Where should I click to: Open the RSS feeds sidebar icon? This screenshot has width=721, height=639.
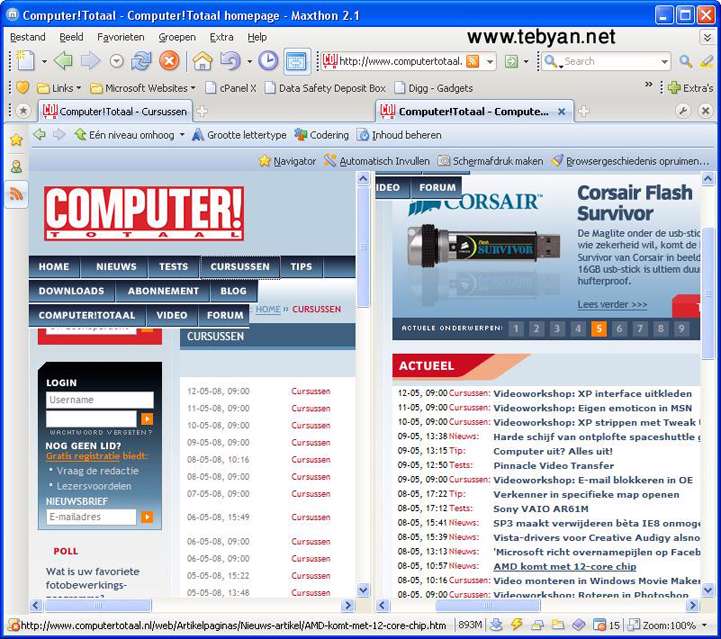pyautogui.click(x=17, y=194)
